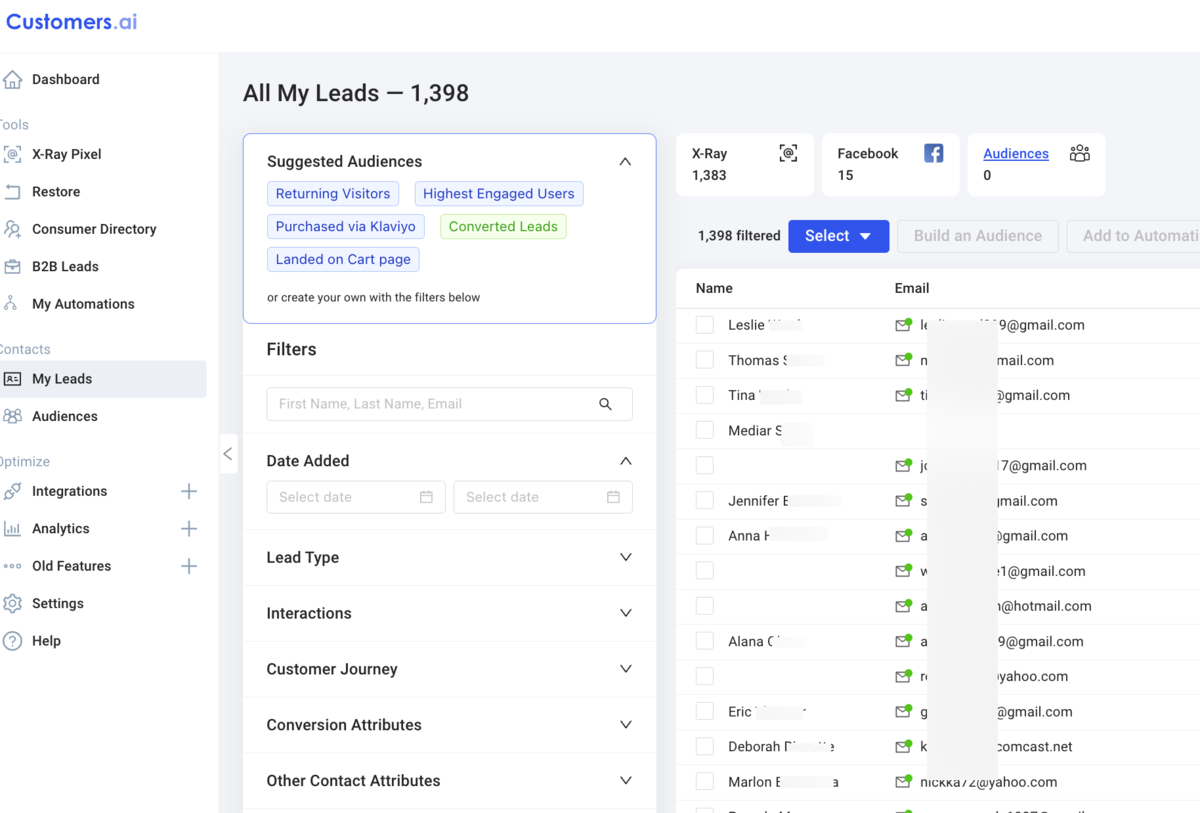Check the box for Deborah's row

pyautogui.click(x=705, y=747)
